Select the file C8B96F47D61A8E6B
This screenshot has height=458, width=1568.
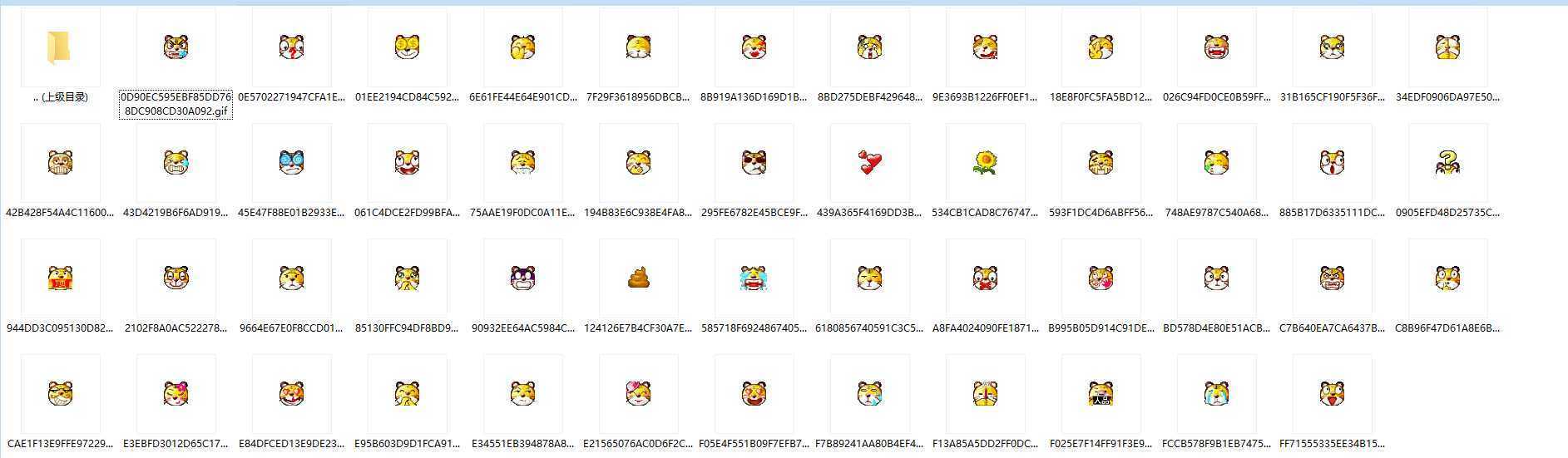(x=1447, y=278)
